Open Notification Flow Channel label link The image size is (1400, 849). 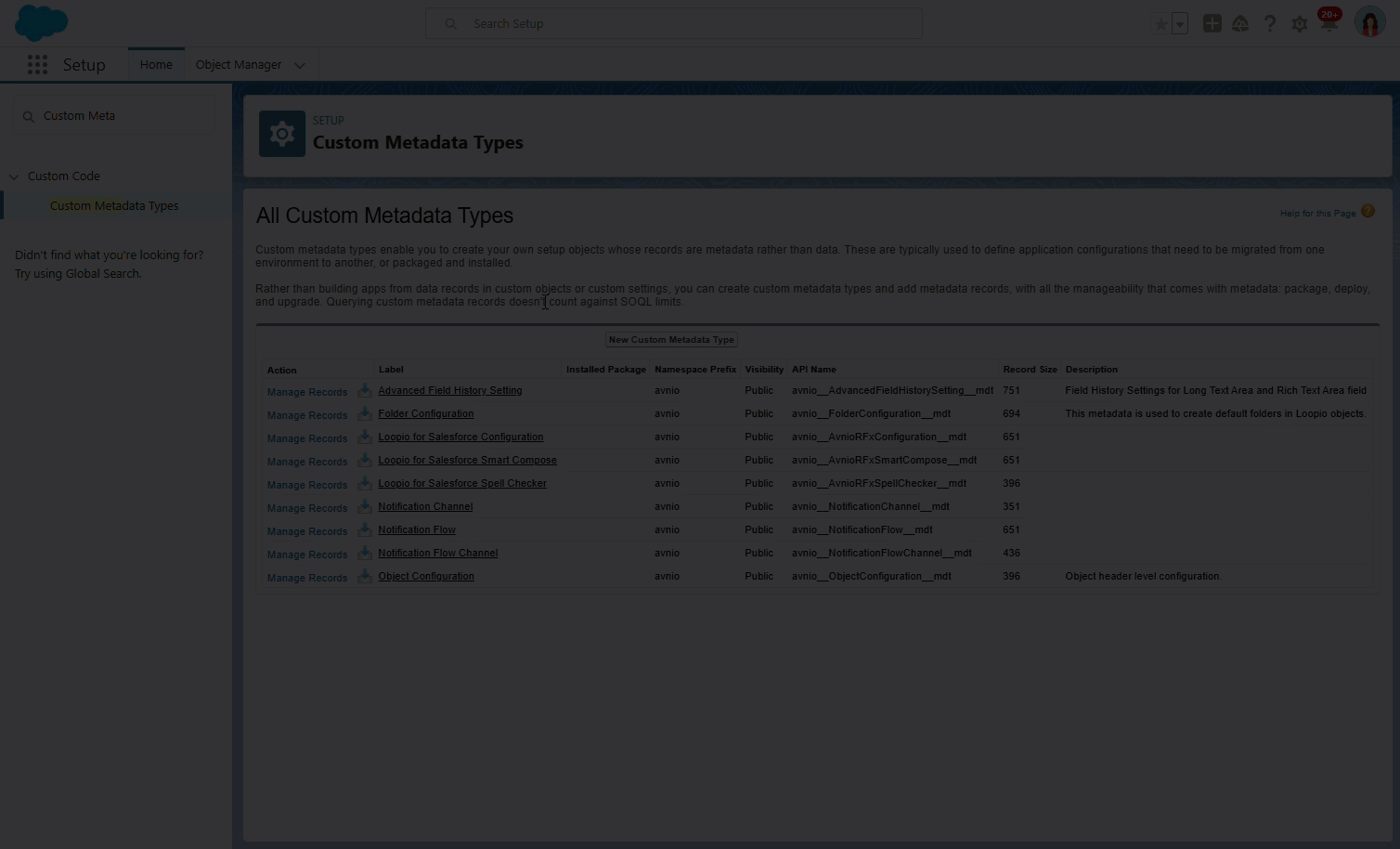[438, 554]
